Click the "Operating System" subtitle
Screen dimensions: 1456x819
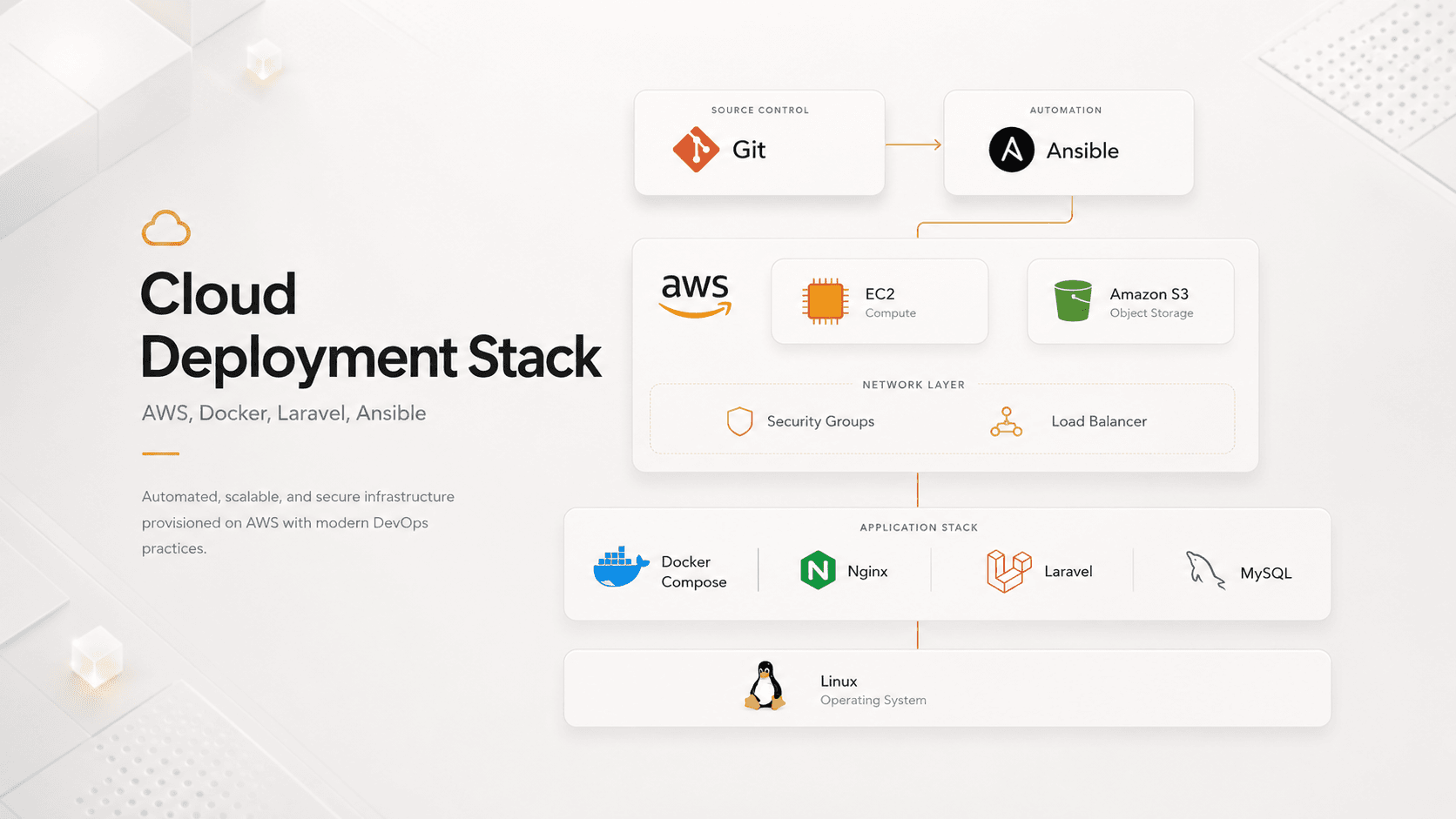(x=873, y=701)
